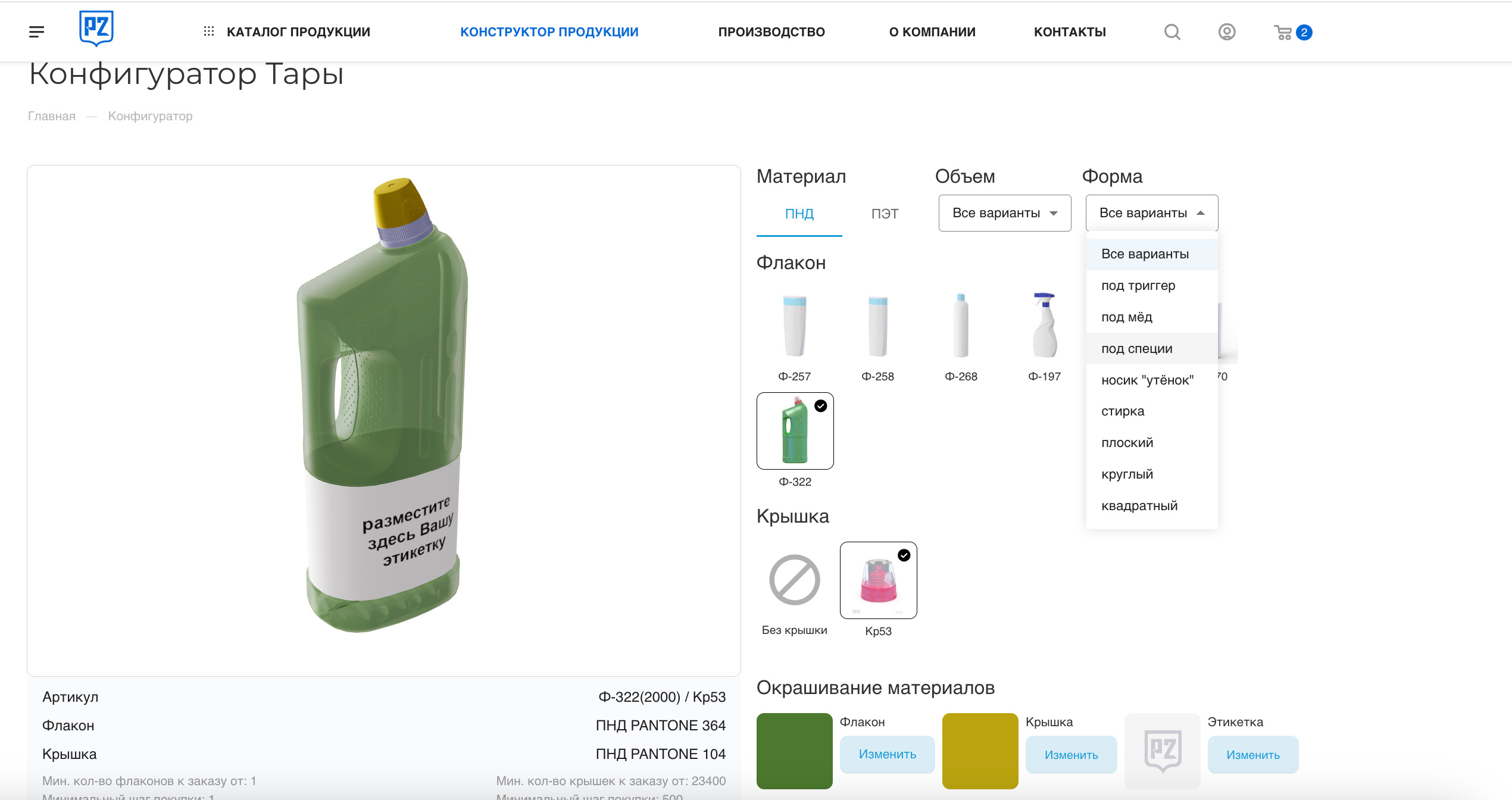Select the Ф-258 bottle thumbnail
1512x800 pixels.
tap(878, 326)
